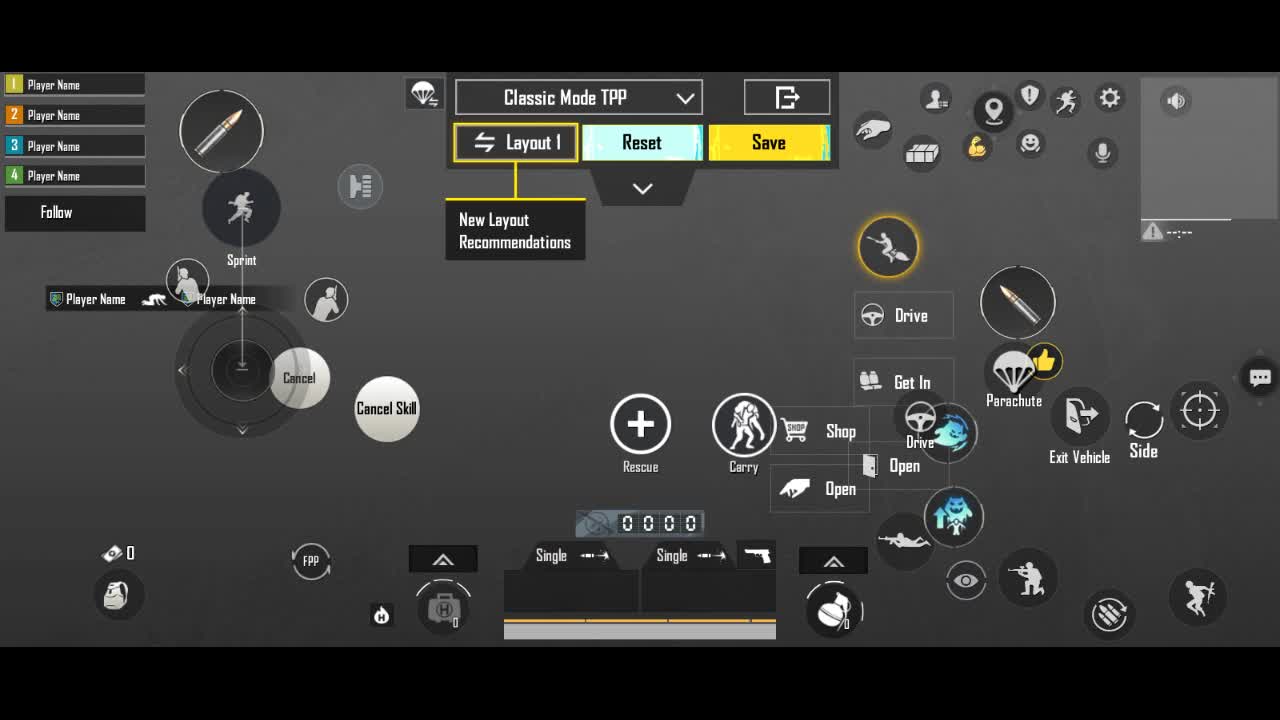
Task: Toggle the eye free-look button
Action: pyautogui.click(x=965, y=581)
